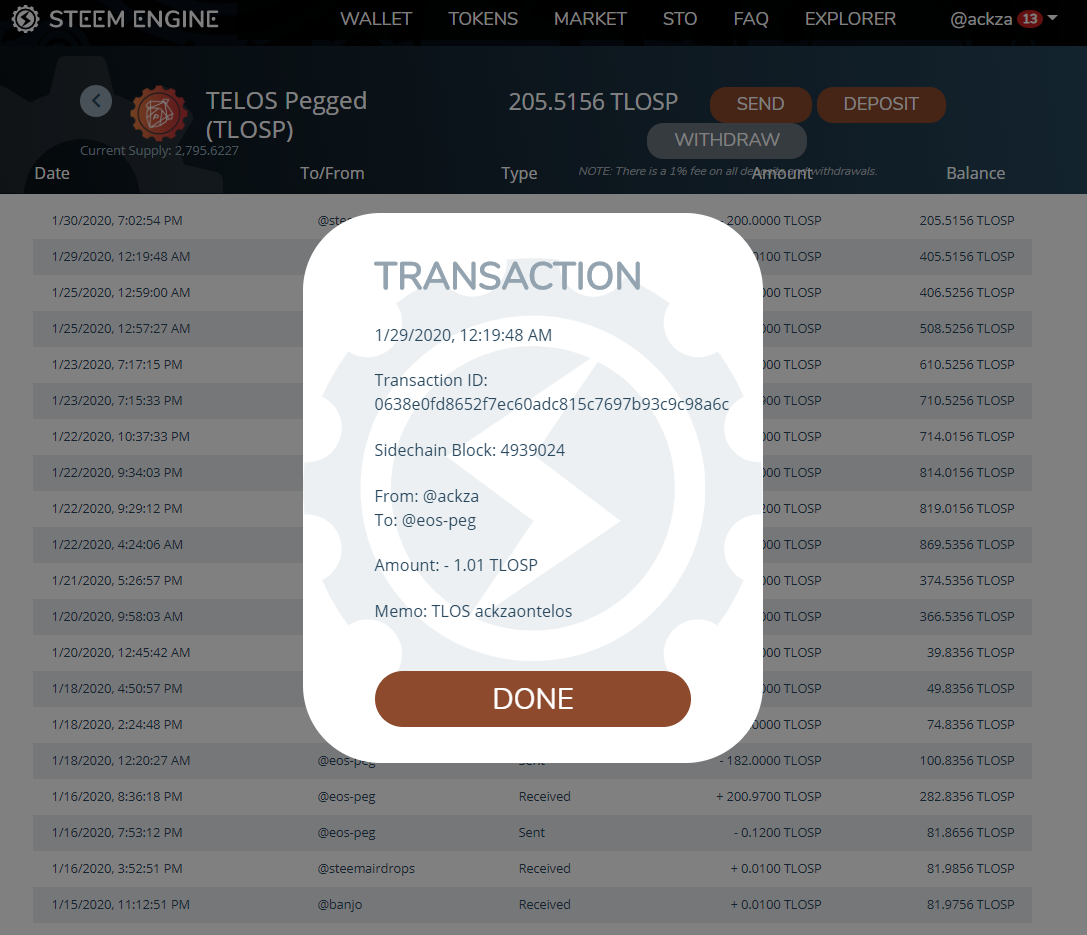Select row dated 1/25/2020, 12:59:00 AM
Viewport: 1087px width, 935px height.
coord(532,292)
